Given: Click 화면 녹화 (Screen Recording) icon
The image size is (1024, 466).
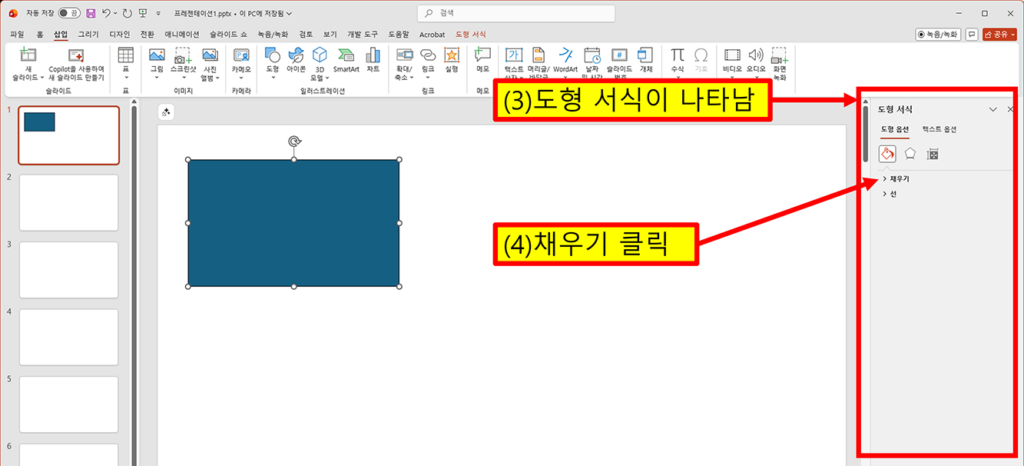Looking at the screenshot, I should 779,55.
